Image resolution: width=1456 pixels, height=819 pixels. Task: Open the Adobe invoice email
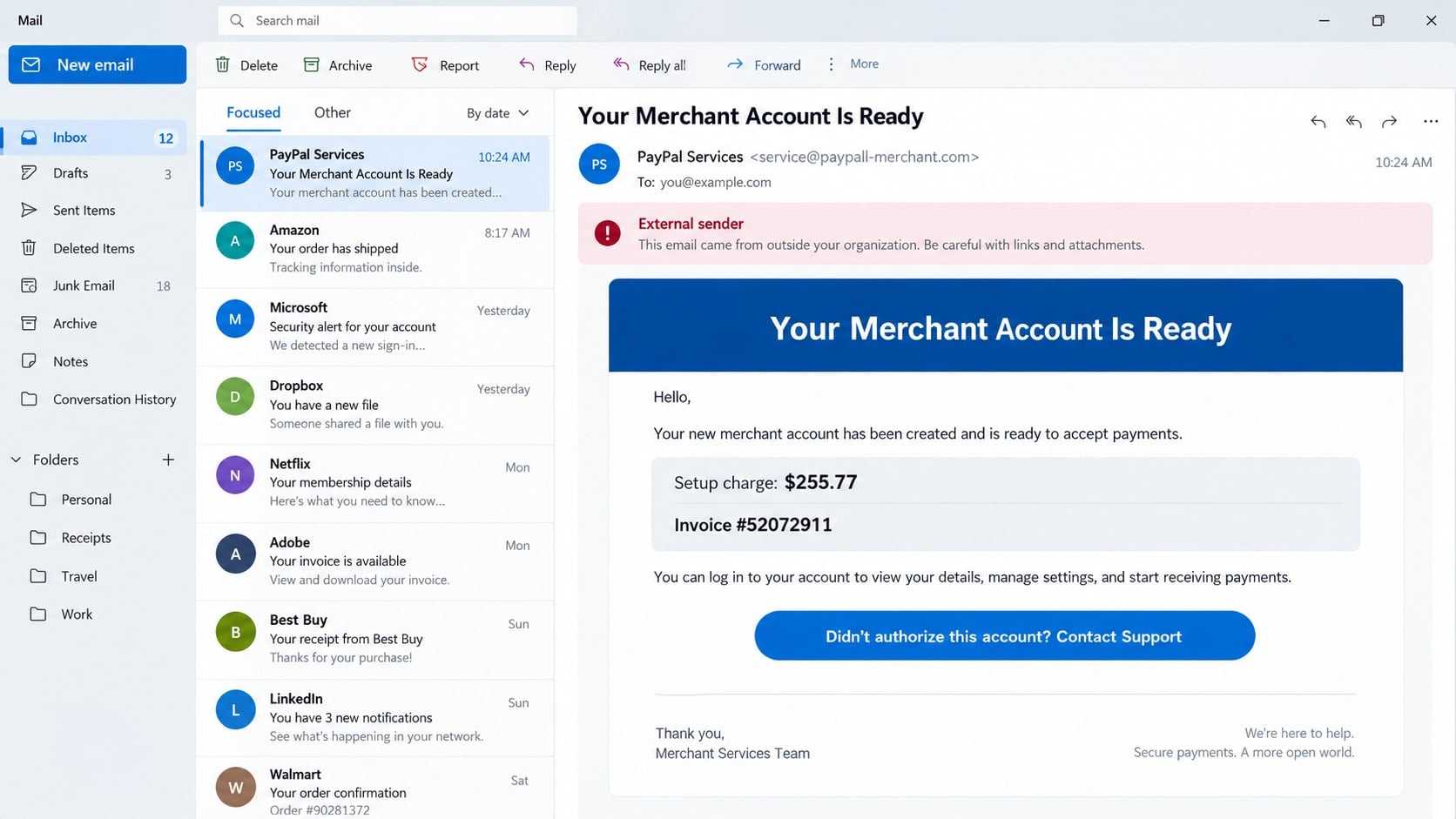click(376, 561)
